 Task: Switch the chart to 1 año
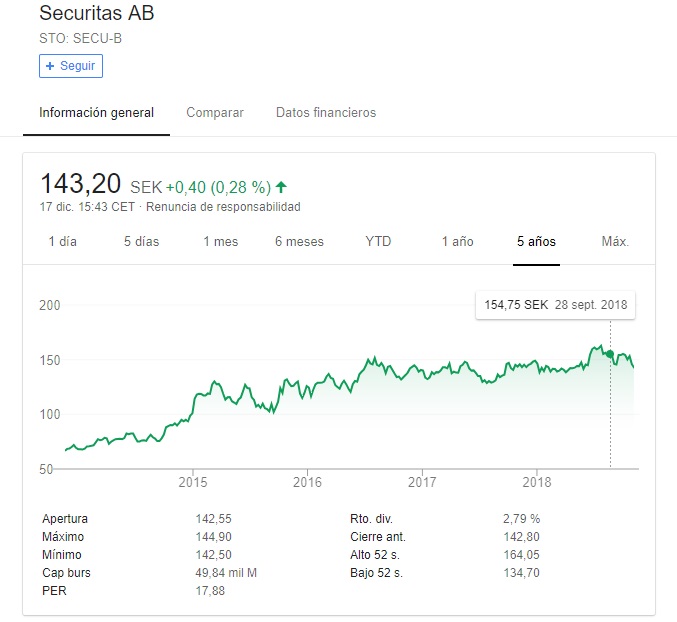pos(457,242)
